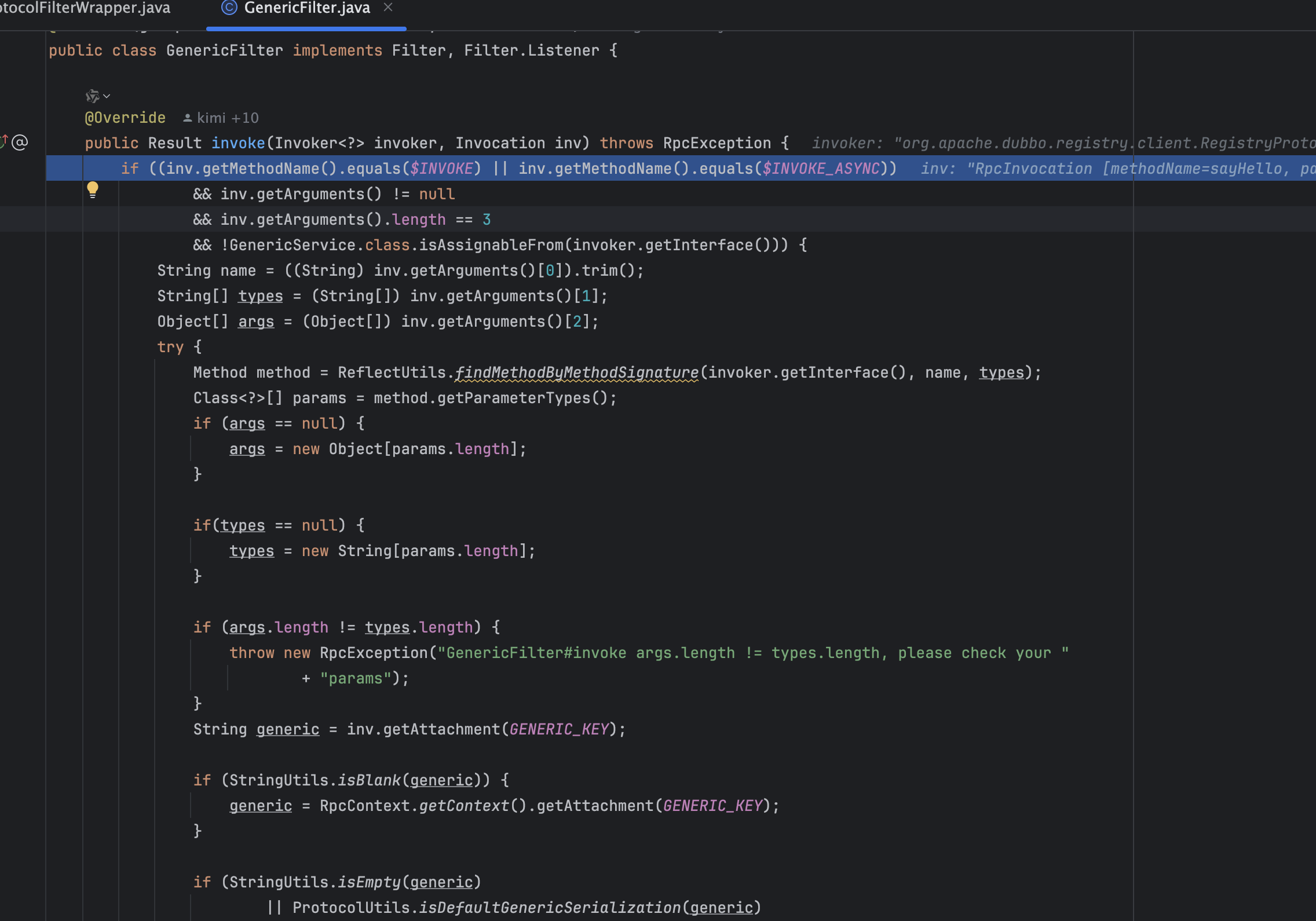Click the $INVOKE constant in first equals call

click(x=441, y=169)
